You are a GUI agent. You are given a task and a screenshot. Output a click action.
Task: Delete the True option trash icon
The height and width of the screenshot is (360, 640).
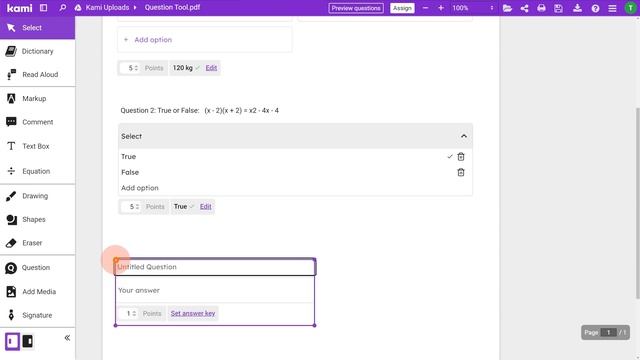461,156
